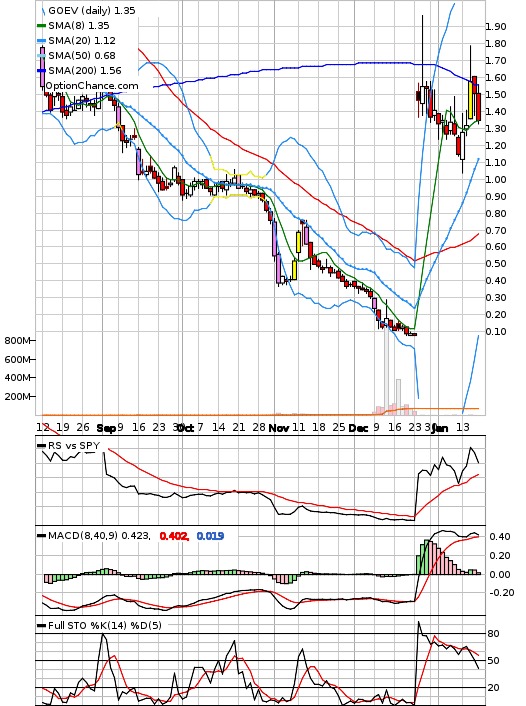Screen dimensions: 526x706
Task: Click the 0.40 MACD axis label
Action: [500, 536]
